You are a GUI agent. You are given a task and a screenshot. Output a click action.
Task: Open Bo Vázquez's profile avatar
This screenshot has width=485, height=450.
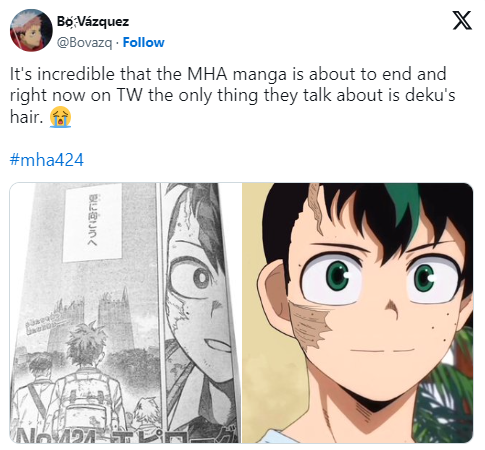pos(31,30)
